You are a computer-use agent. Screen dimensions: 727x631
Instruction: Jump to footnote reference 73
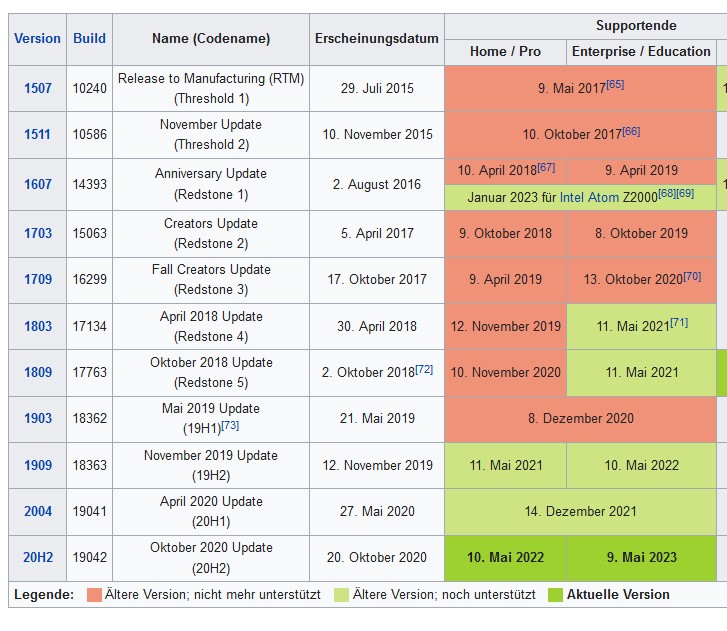click(230, 425)
